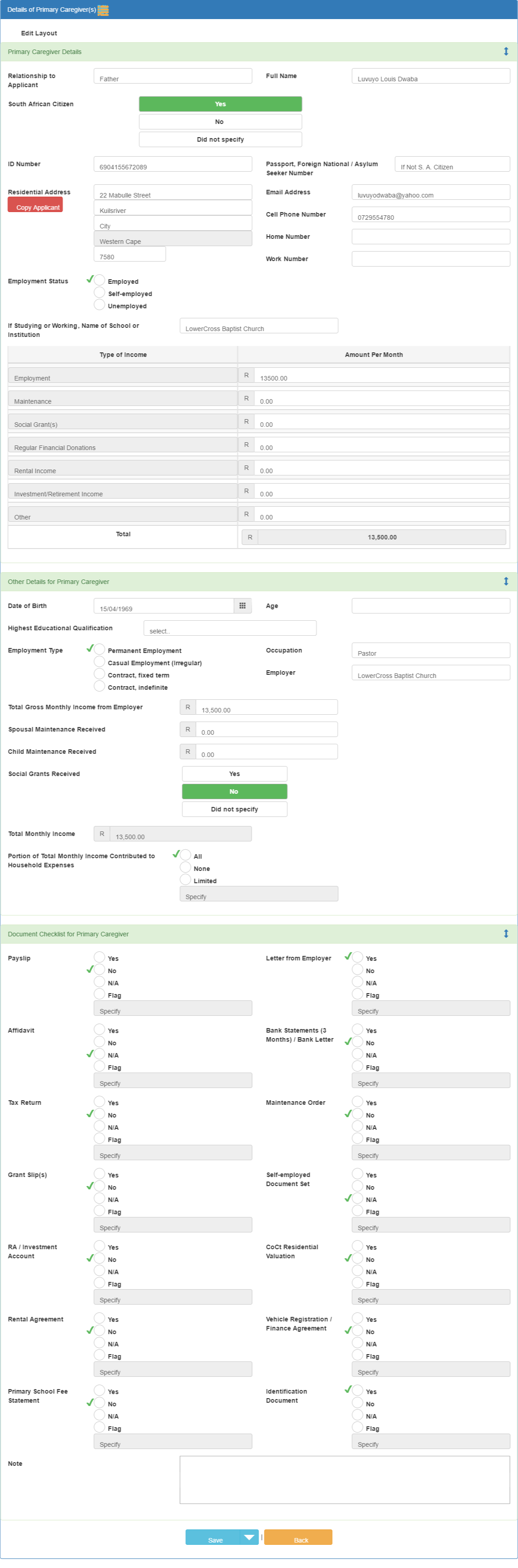Click the empty Work Number field
518x1568 pixels.
click(x=431, y=259)
